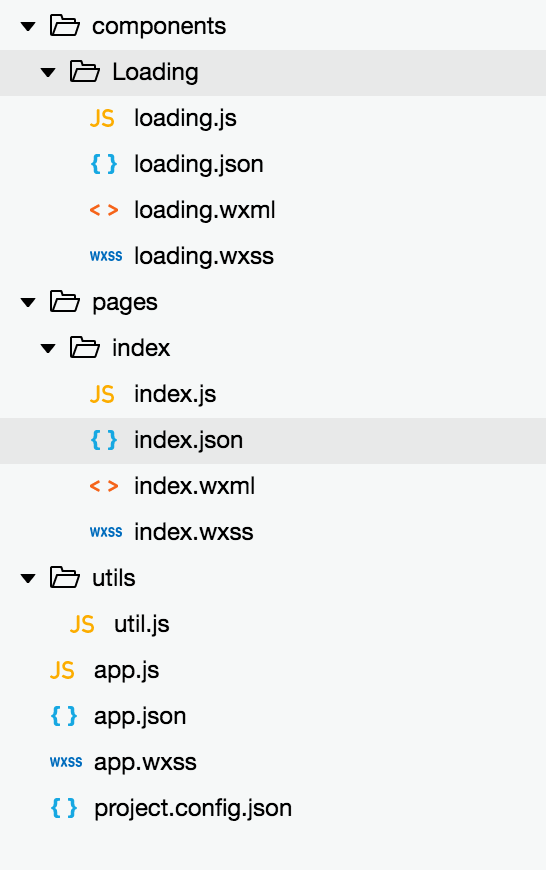Viewport: 546px width, 870px height.
Task: Click the angle-bracket icon for loading.wxml
Action: (x=104, y=210)
